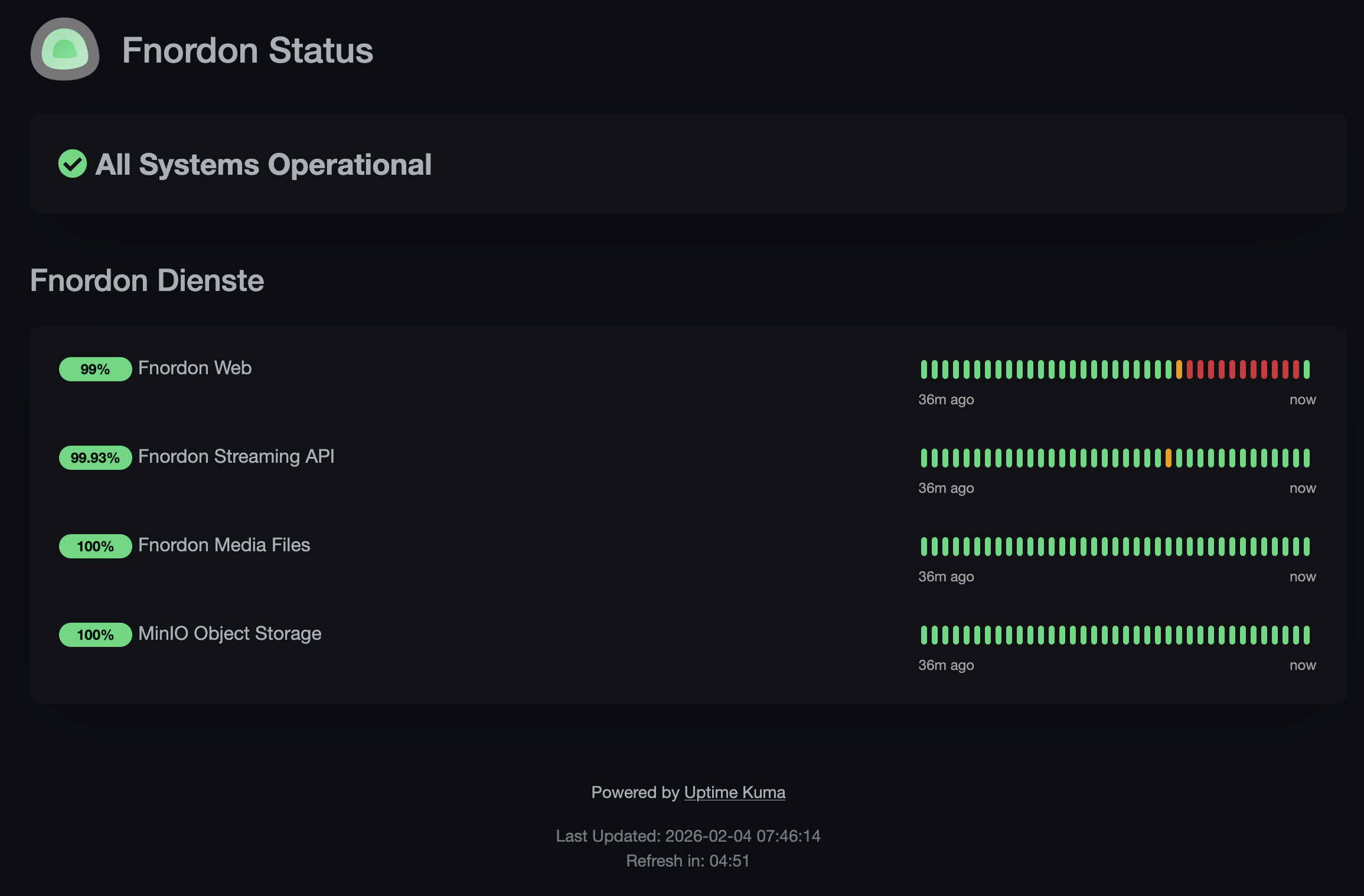
Task: Click the Last Updated timestamp text
Action: pos(688,836)
